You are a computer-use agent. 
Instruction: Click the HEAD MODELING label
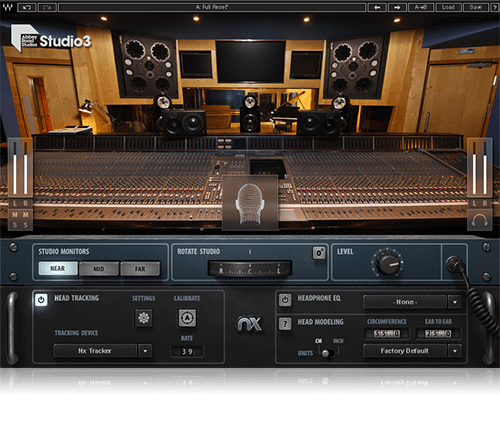[x=320, y=322]
